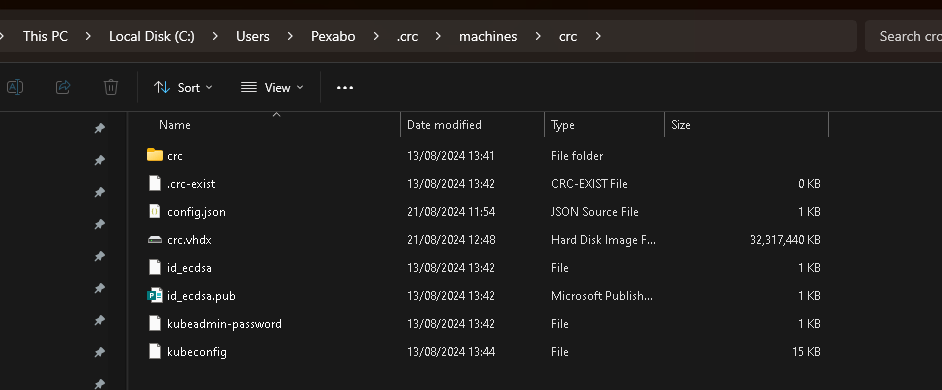
Task: Click the final crc breadcrumb segment
Action: tap(568, 36)
